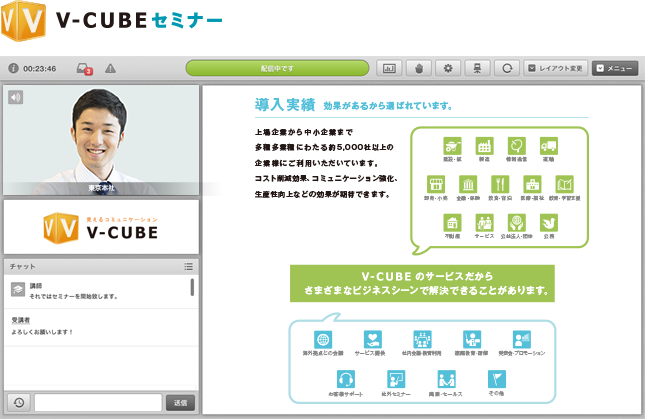Click the chat panel scrollbar

pos(192,287)
